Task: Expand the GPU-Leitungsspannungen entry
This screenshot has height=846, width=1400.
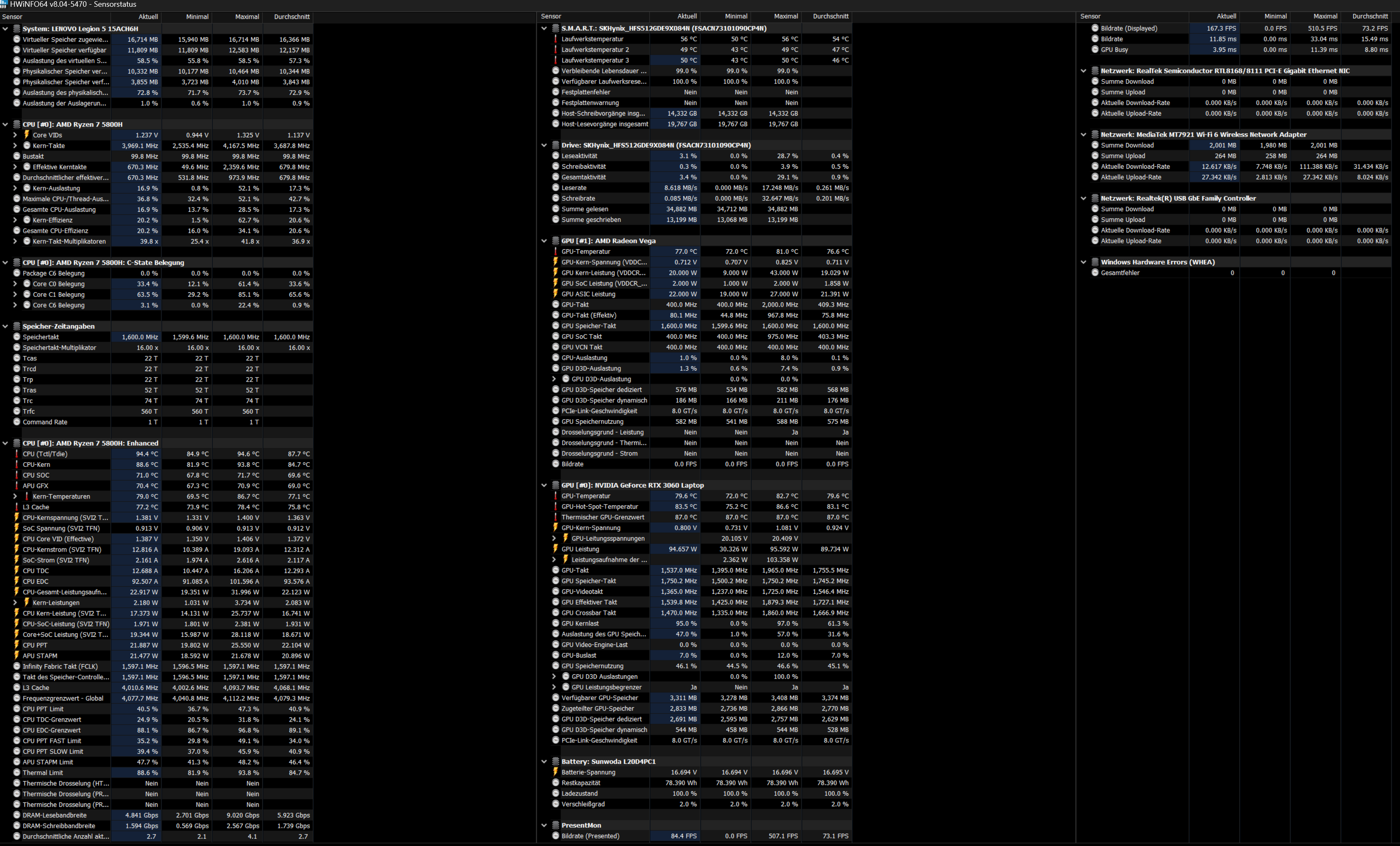Action: [x=554, y=539]
